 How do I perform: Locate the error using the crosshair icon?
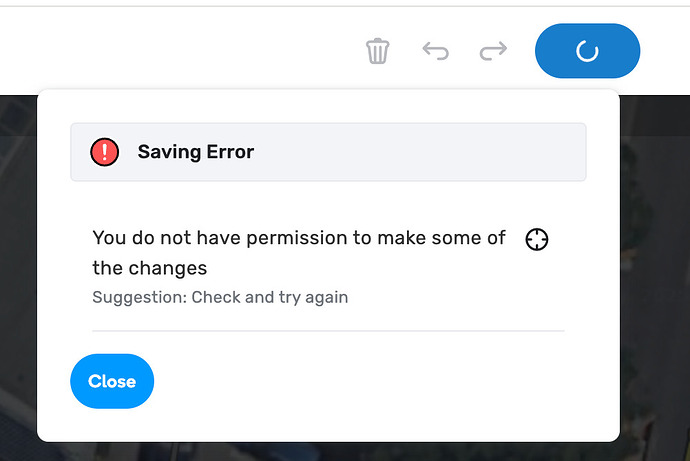point(537,239)
